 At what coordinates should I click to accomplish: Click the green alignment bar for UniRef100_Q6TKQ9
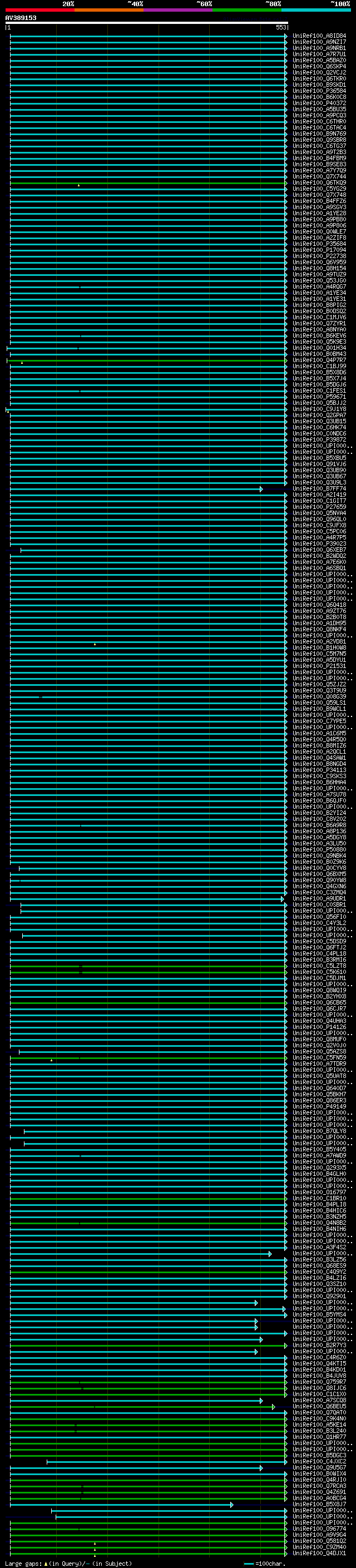149,182
